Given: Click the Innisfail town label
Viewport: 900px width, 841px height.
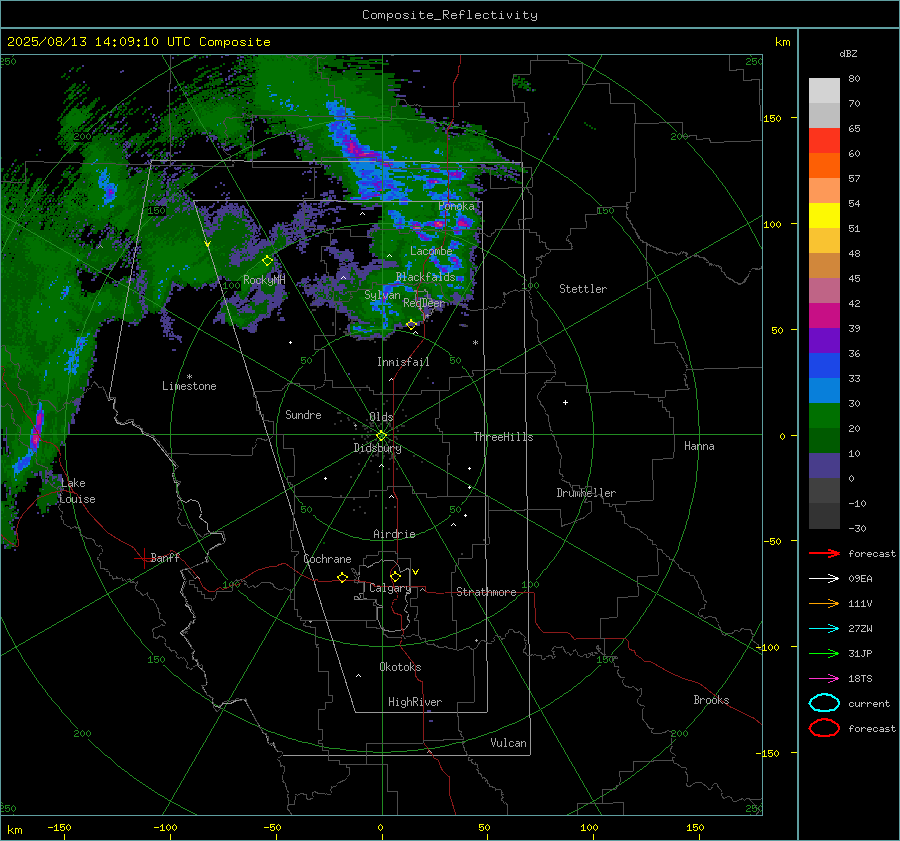Looking at the screenshot, I should click(403, 362).
